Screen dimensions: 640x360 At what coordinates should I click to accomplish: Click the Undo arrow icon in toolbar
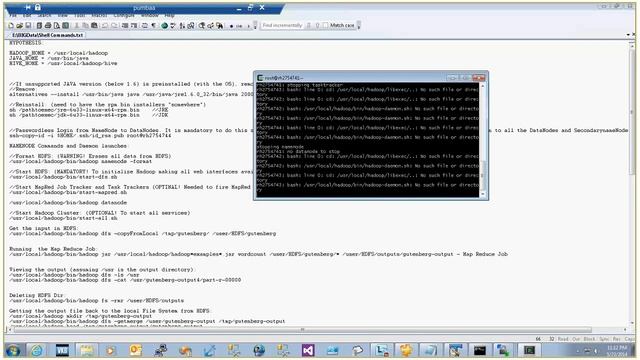click(x=105, y=25)
